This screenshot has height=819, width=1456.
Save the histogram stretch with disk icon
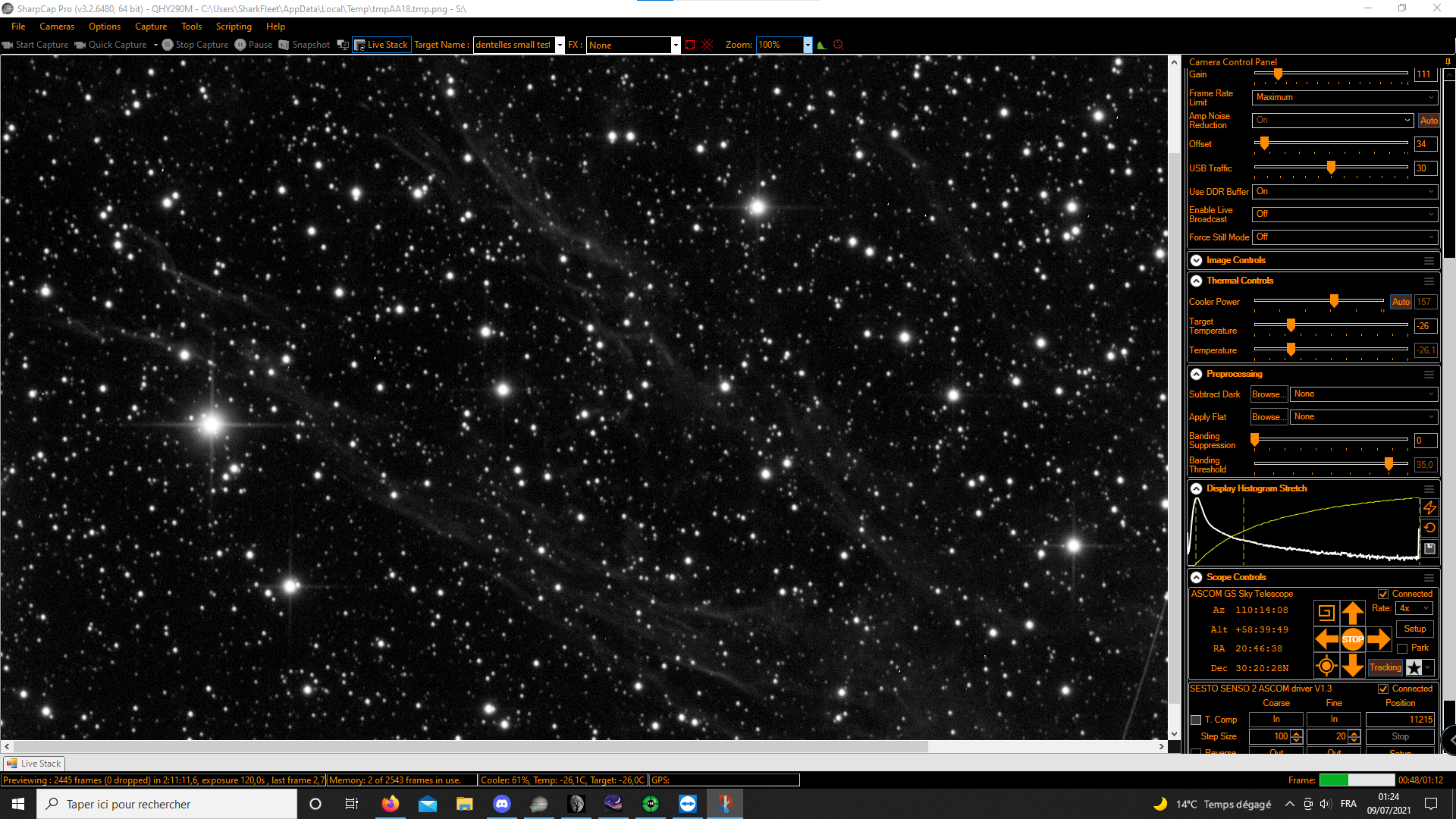1429,548
